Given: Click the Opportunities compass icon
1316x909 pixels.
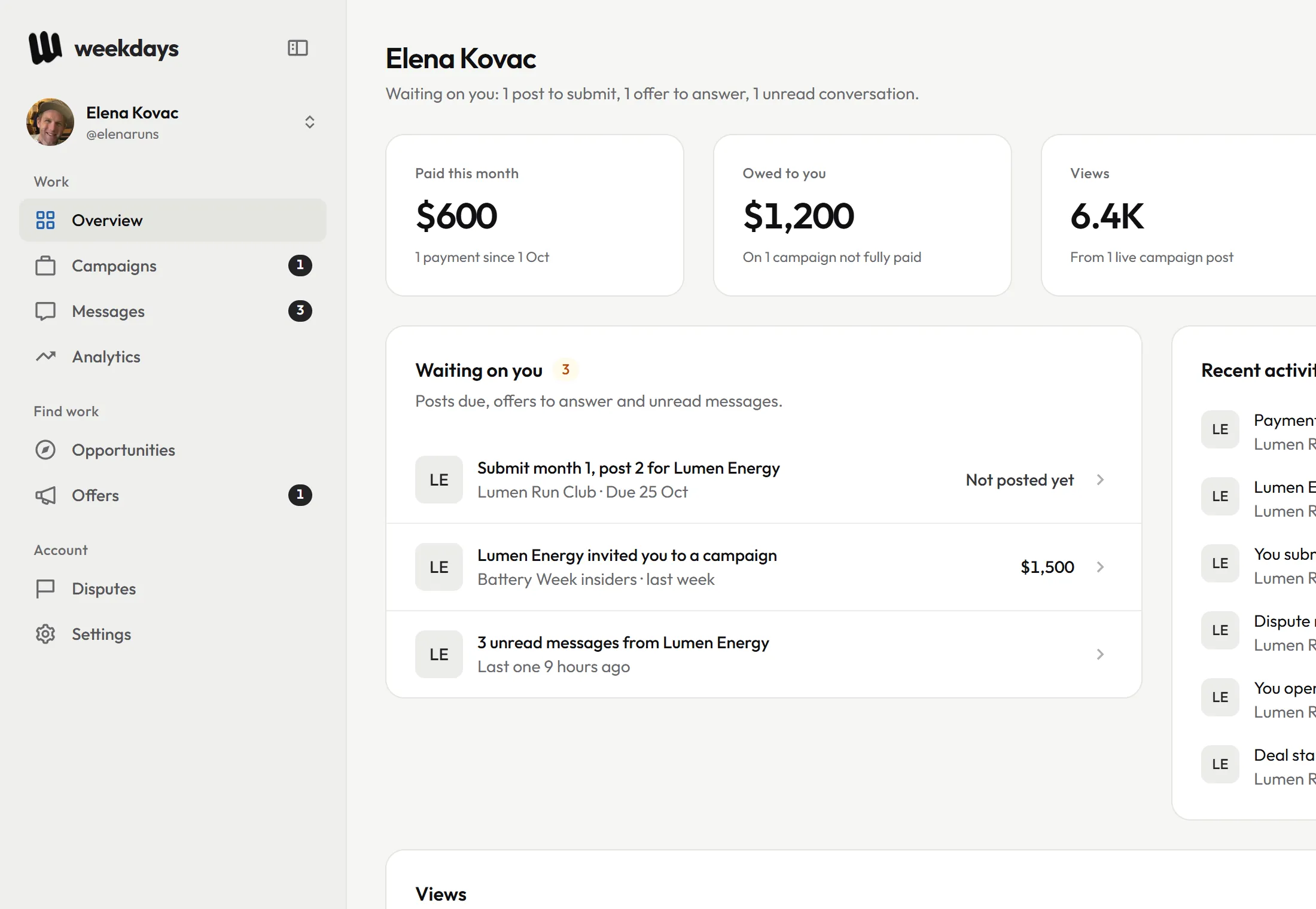Looking at the screenshot, I should click(x=45, y=450).
